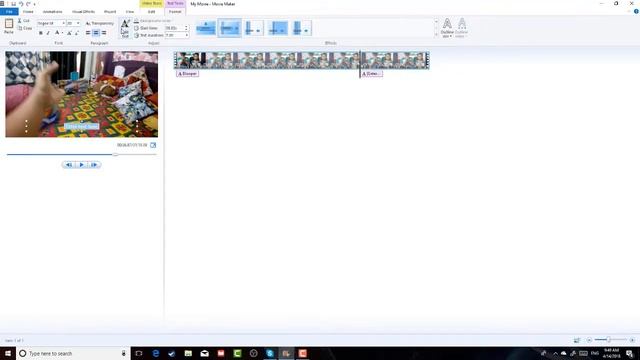Redo the last action
This screenshot has width=640, height=360.
[x=28, y=4]
